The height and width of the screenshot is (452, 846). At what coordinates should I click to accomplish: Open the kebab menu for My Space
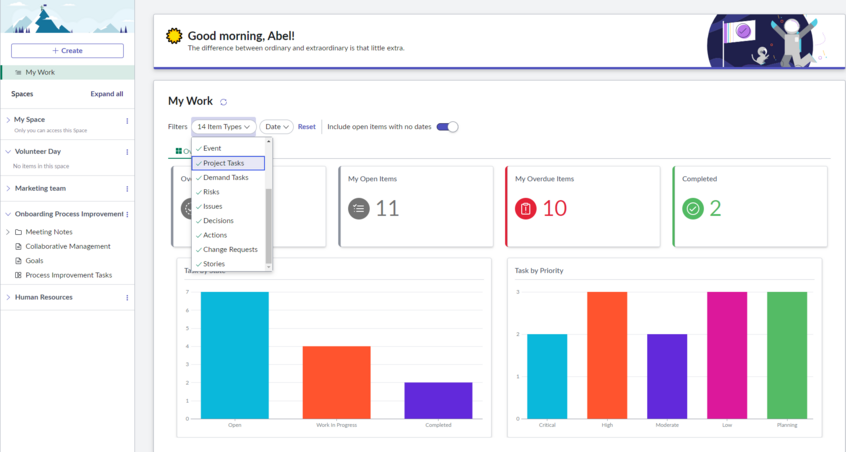[127, 121]
